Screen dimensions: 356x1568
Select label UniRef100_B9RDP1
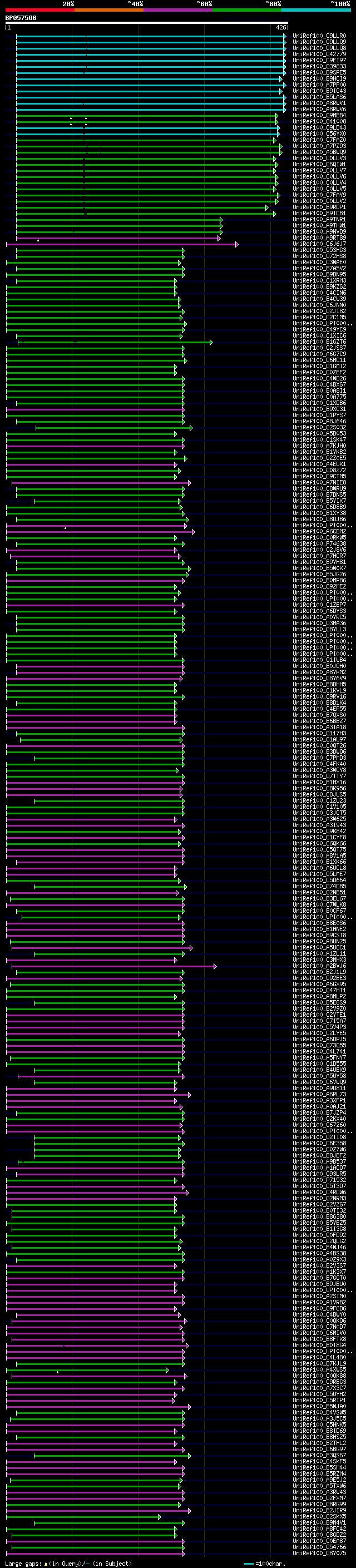pos(319,207)
